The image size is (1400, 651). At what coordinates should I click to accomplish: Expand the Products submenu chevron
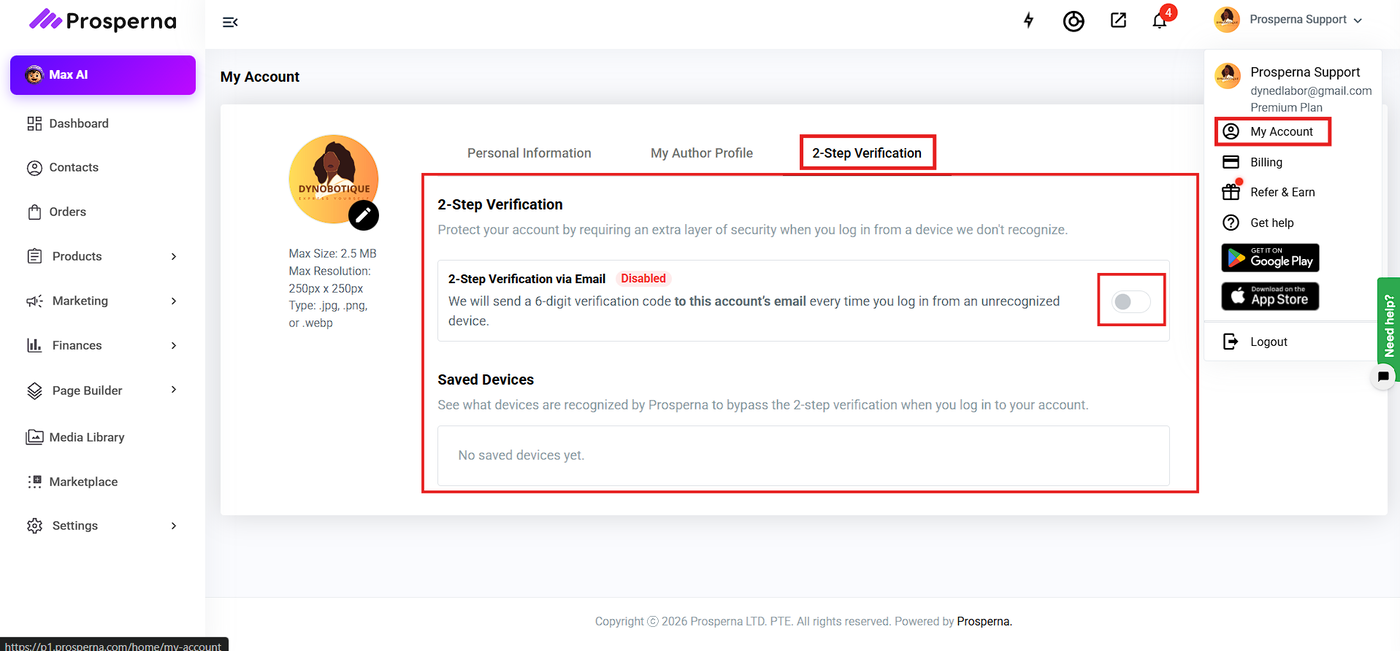tap(174, 257)
